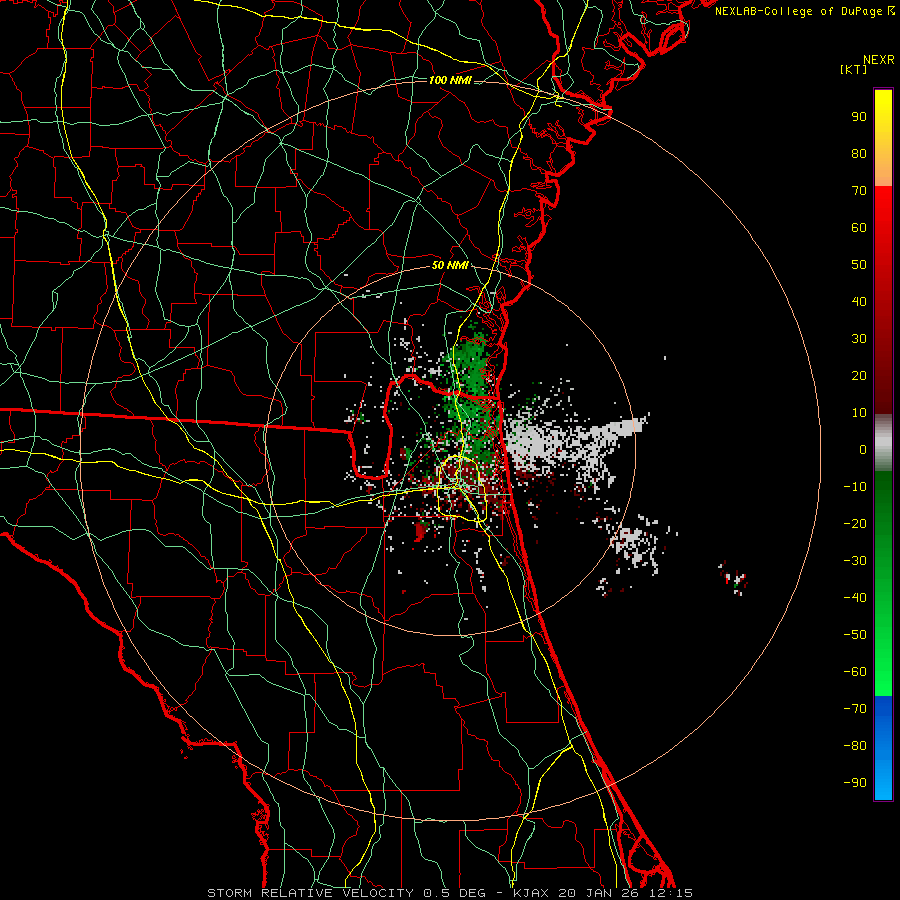Click the -60 value on velocity scale

point(855,672)
